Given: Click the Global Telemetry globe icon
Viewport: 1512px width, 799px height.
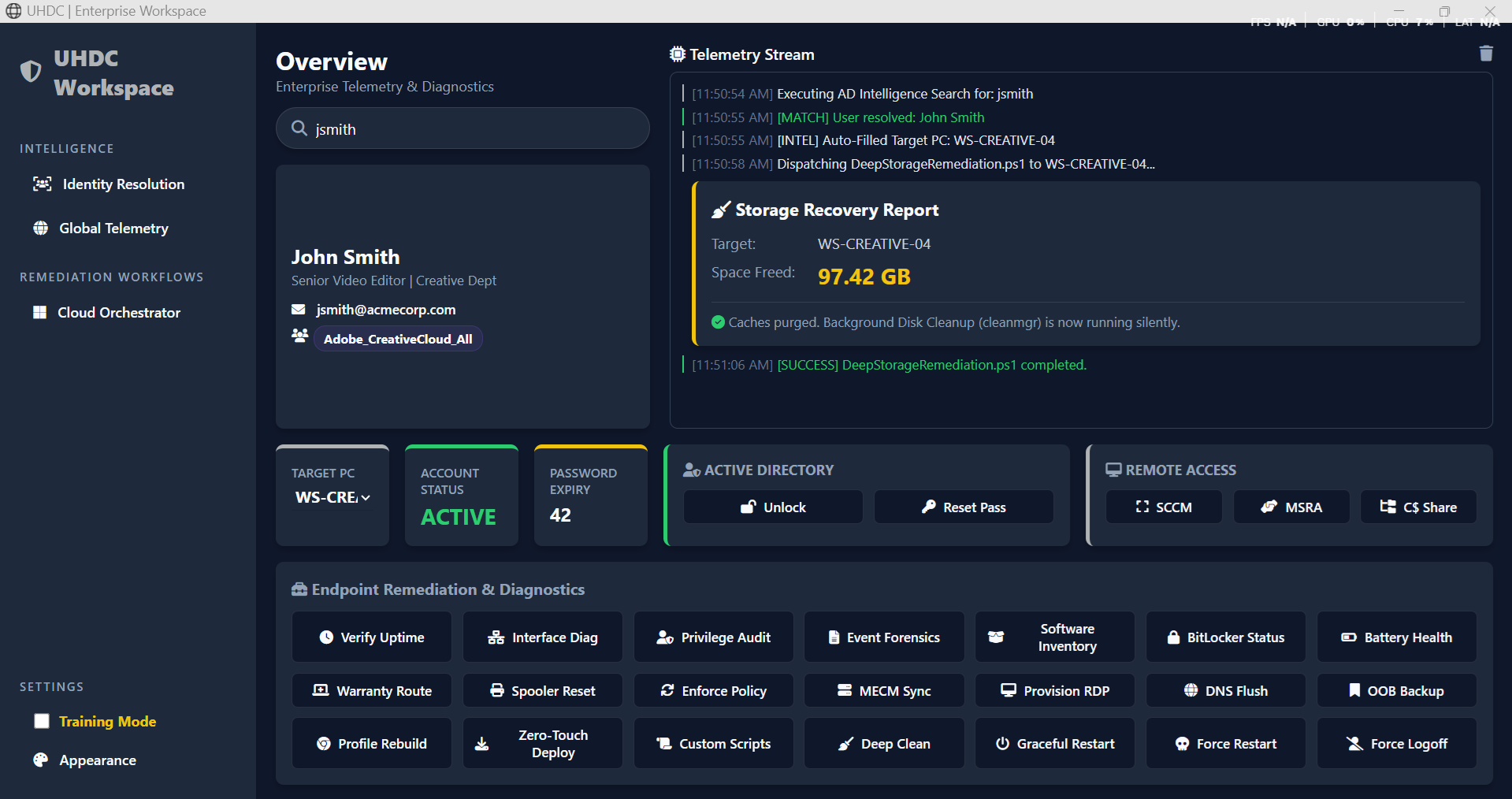Looking at the screenshot, I should pos(40,229).
